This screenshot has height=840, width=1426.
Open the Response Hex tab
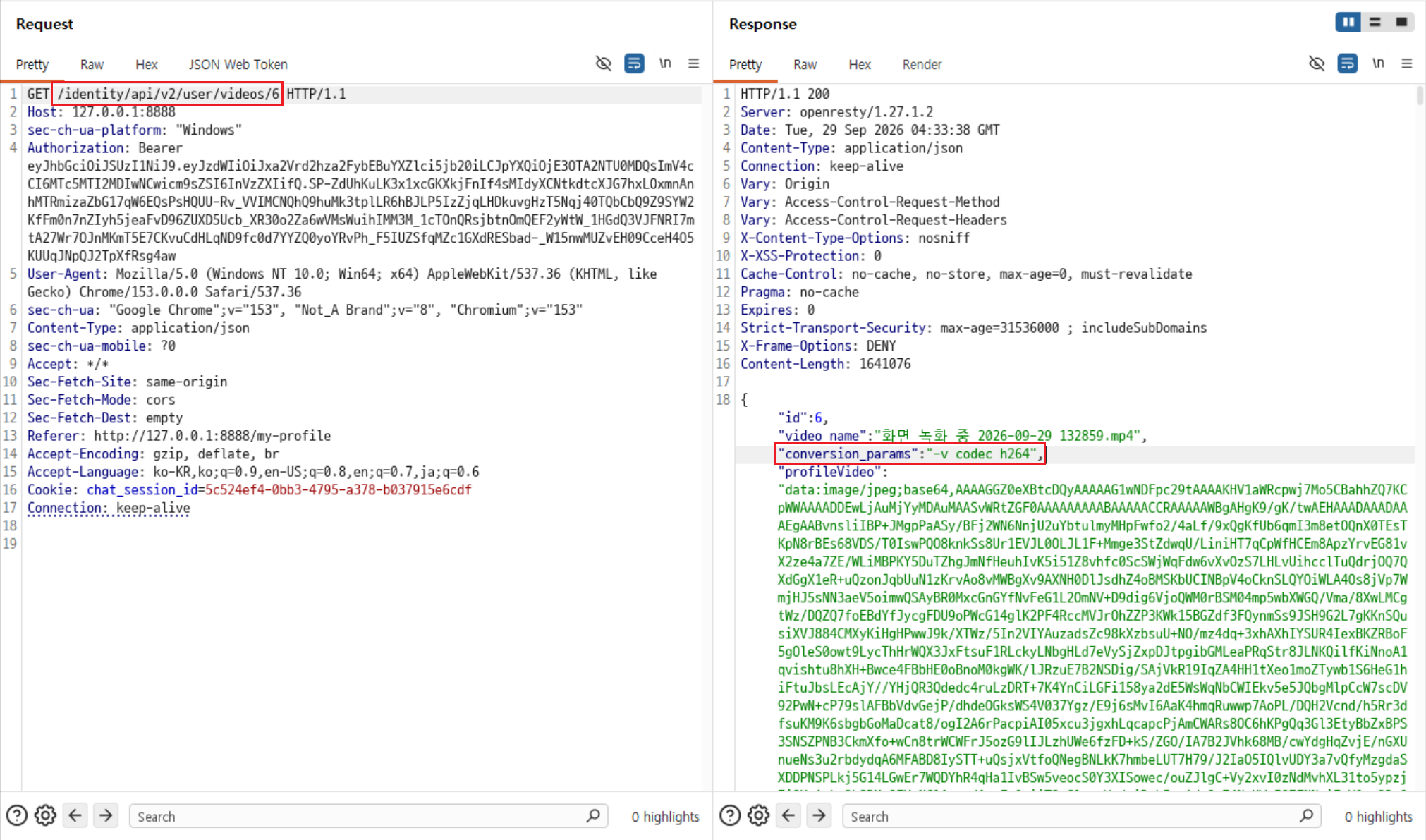point(860,64)
